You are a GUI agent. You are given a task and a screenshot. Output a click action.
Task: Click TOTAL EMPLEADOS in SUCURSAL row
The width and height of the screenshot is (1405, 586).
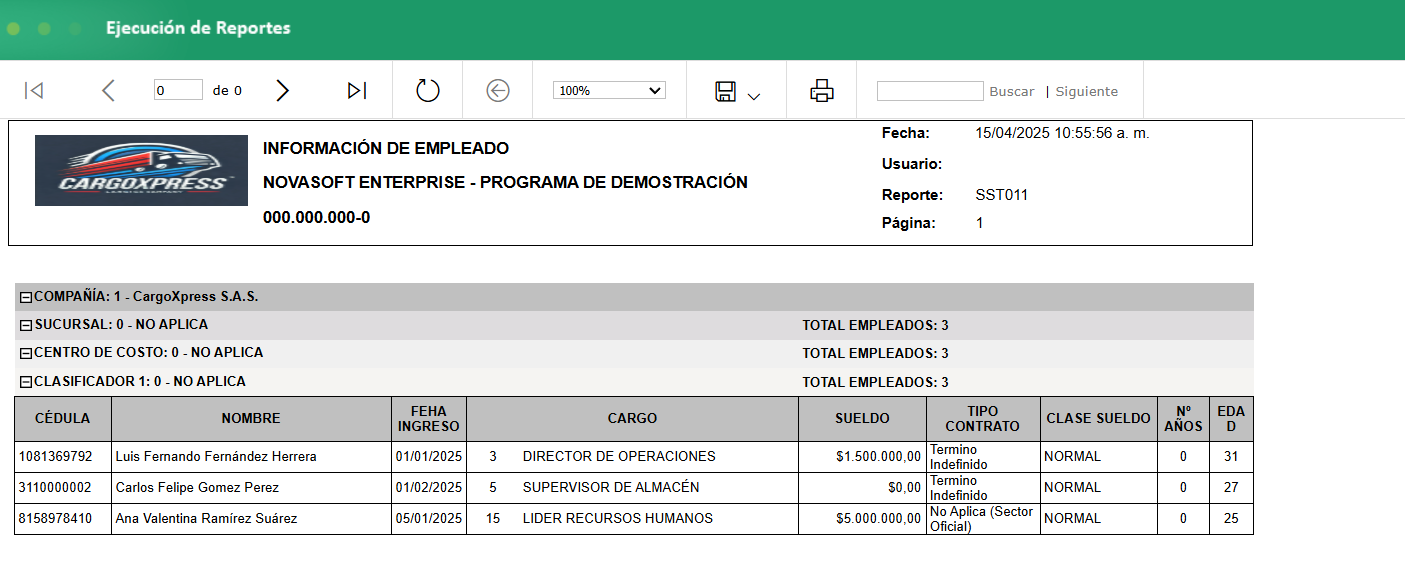point(875,325)
